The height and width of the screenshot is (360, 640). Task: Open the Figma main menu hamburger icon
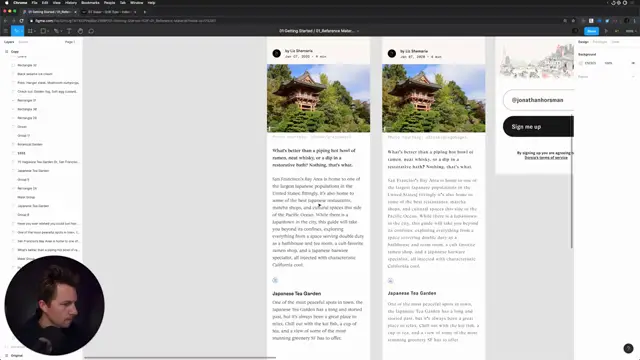[6, 31]
